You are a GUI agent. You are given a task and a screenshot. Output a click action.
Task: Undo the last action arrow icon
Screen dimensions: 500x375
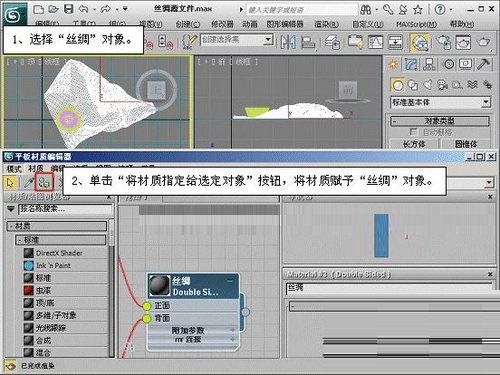click(83, 9)
